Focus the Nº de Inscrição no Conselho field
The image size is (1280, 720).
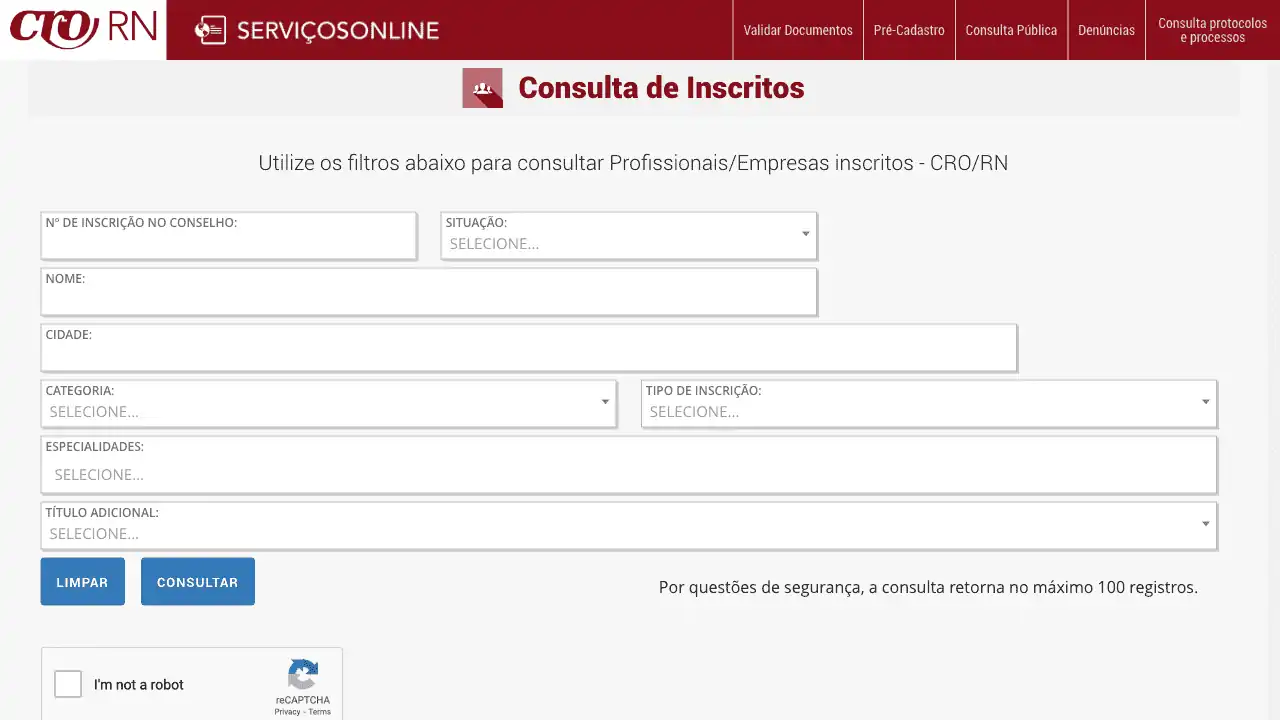pyautogui.click(x=228, y=243)
